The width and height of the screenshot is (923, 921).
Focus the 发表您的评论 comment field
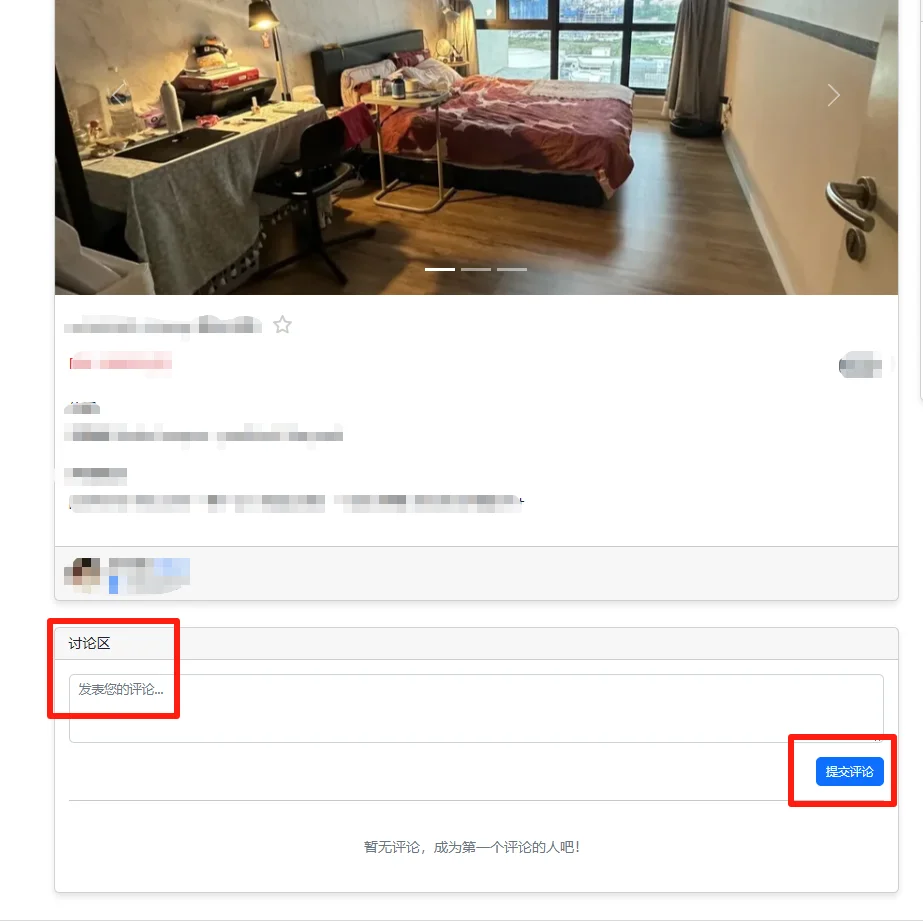coord(476,709)
